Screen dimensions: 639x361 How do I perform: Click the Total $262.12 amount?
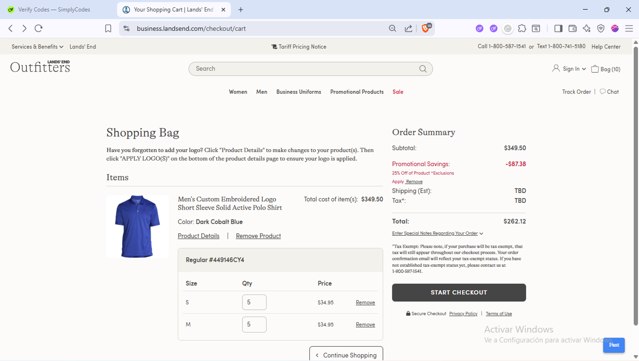coord(515,221)
